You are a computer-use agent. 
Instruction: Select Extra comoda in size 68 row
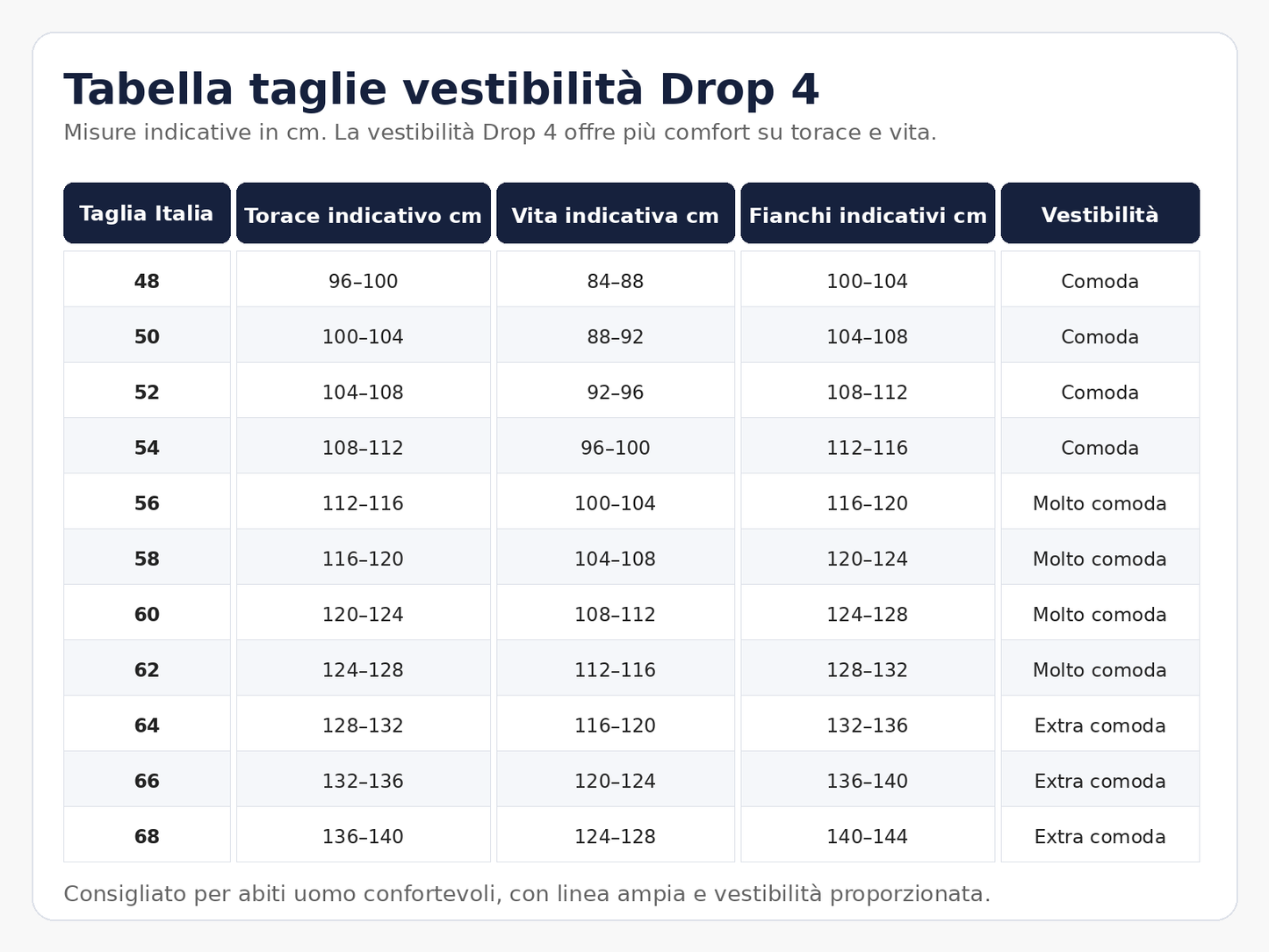(x=1100, y=836)
